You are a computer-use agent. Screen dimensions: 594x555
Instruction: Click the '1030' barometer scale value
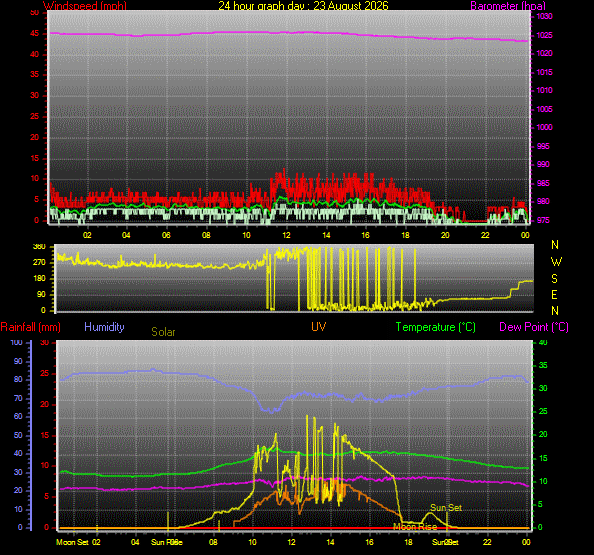[x=544, y=16]
